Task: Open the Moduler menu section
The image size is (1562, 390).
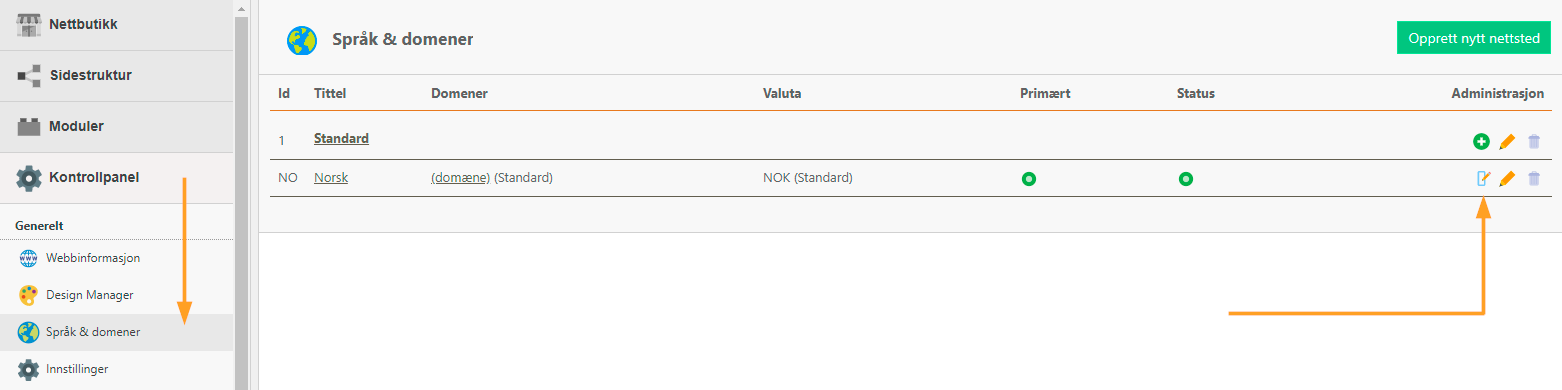Action: pyautogui.click(x=116, y=126)
